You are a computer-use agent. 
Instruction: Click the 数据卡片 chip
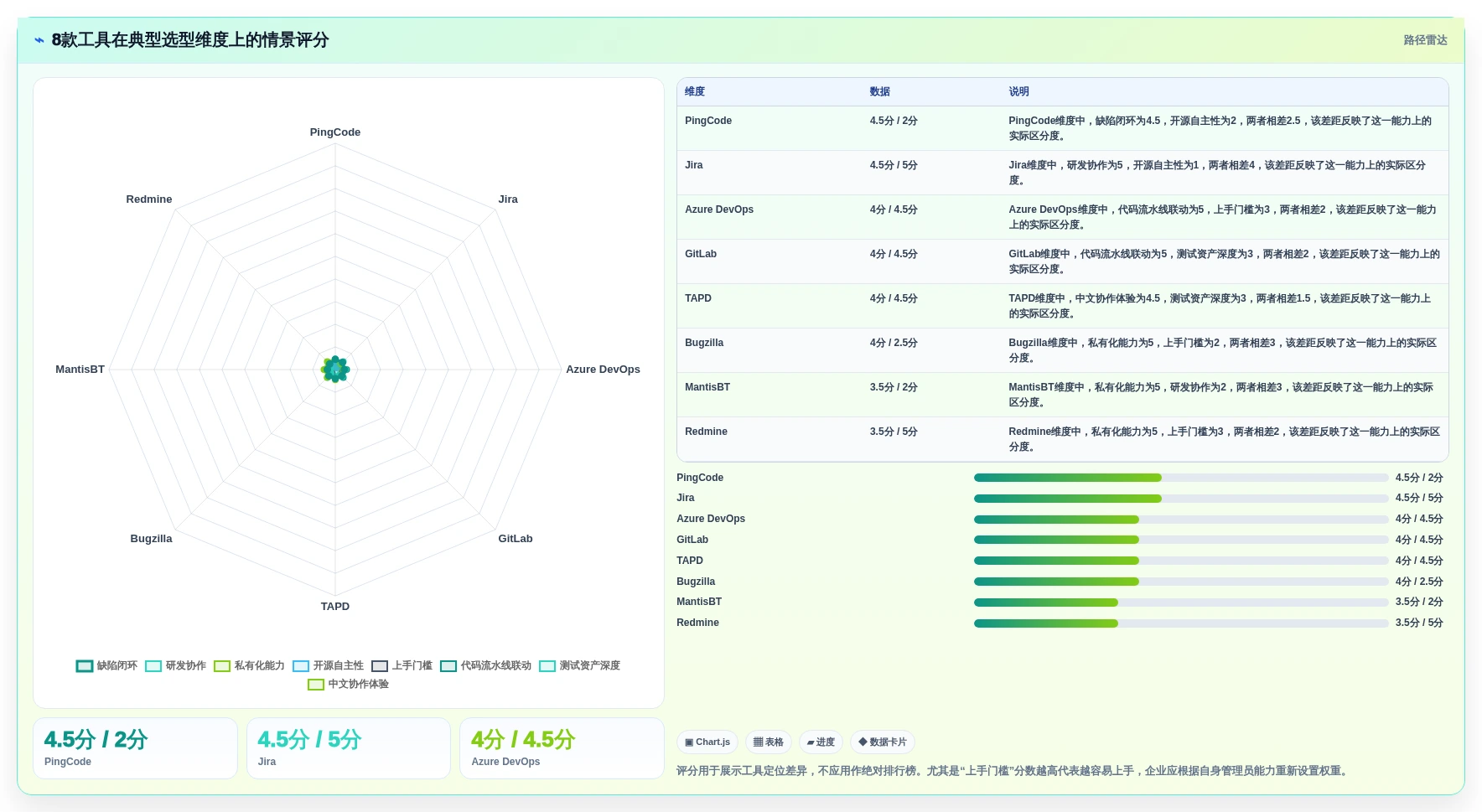coord(883,742)
